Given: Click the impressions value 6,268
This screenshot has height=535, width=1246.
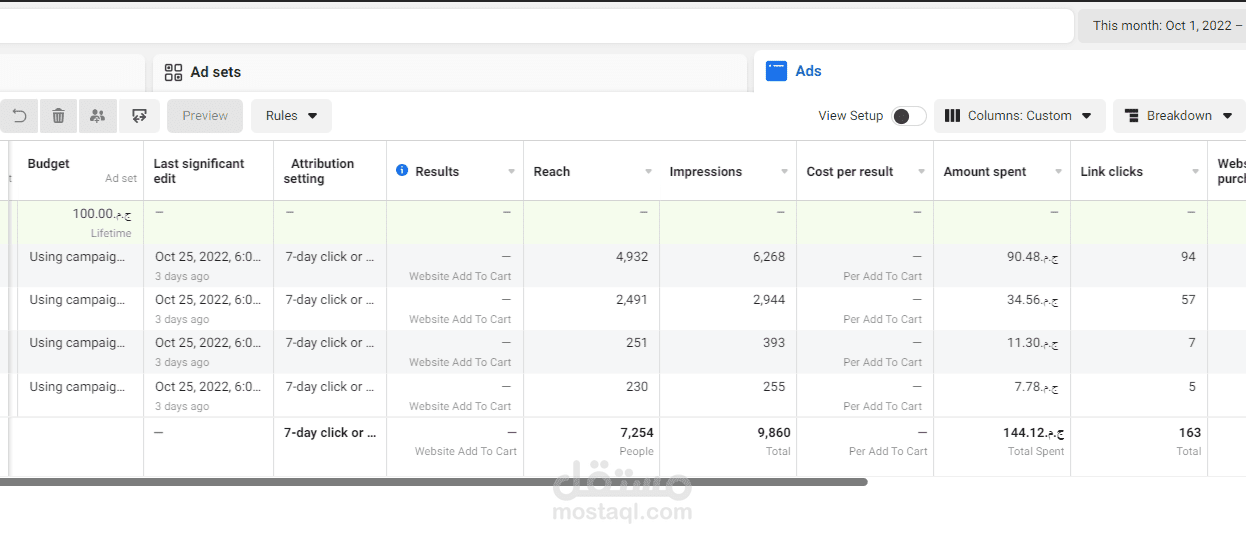Looking at the screenshot, I should pyautogui.click(x=768, y=257).
